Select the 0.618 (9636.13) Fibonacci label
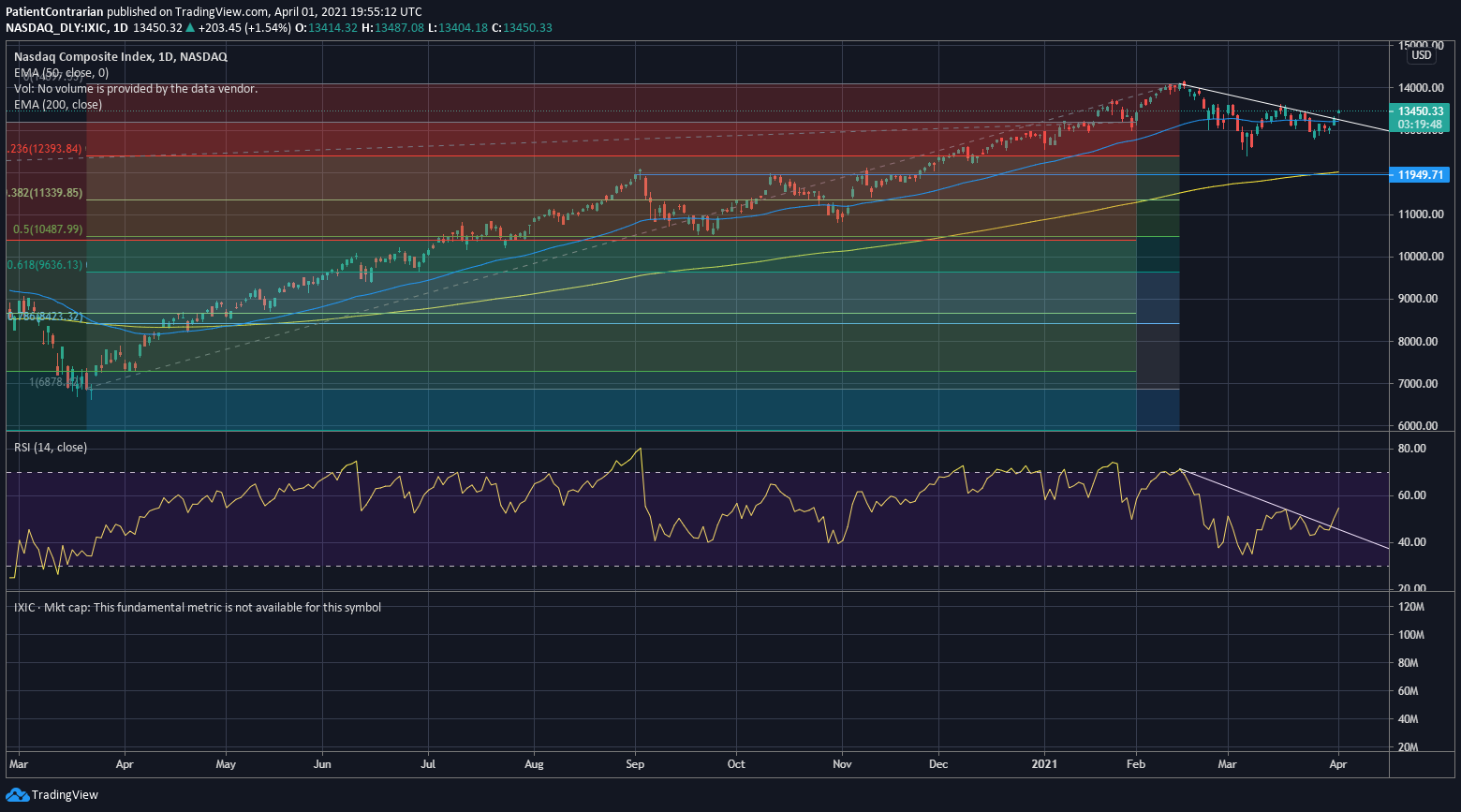The height and width of the screenshot is (812, 1461). click(45, 265)
